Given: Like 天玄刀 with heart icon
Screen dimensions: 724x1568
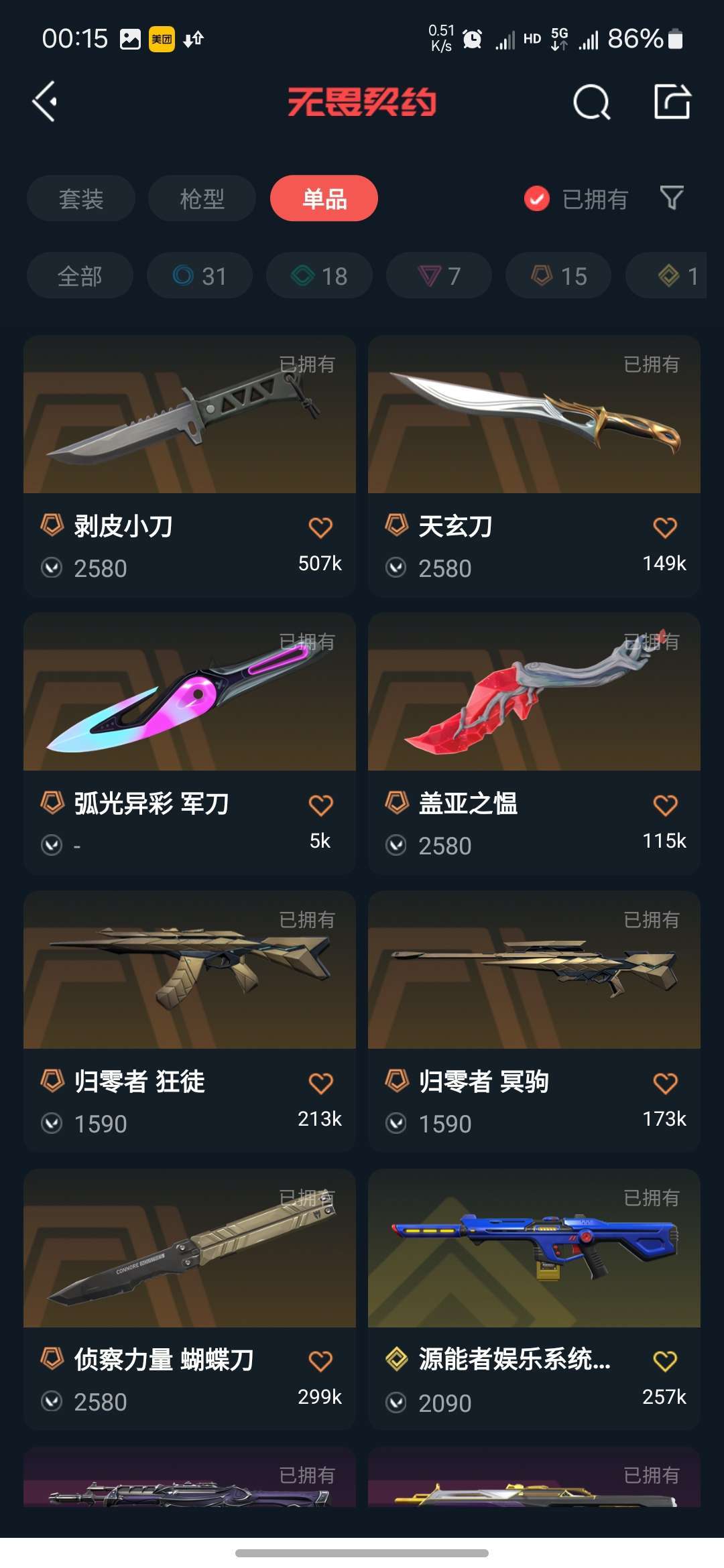Looking at the screenshot, I should [665, 527].
